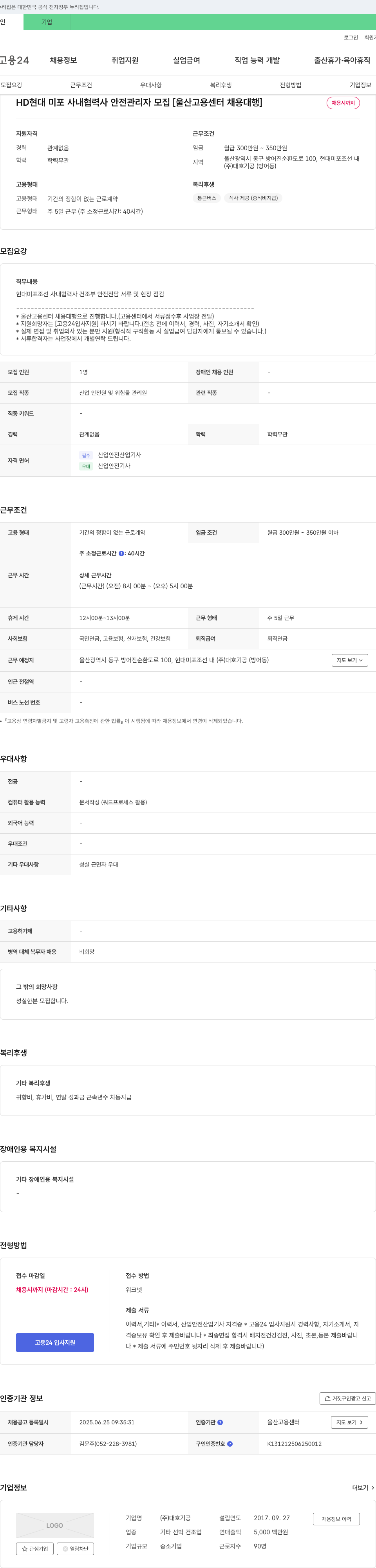Screen dimensions: 376x1568
Task: Expand 지도 보기 for work location
Action: coord(350,660)
